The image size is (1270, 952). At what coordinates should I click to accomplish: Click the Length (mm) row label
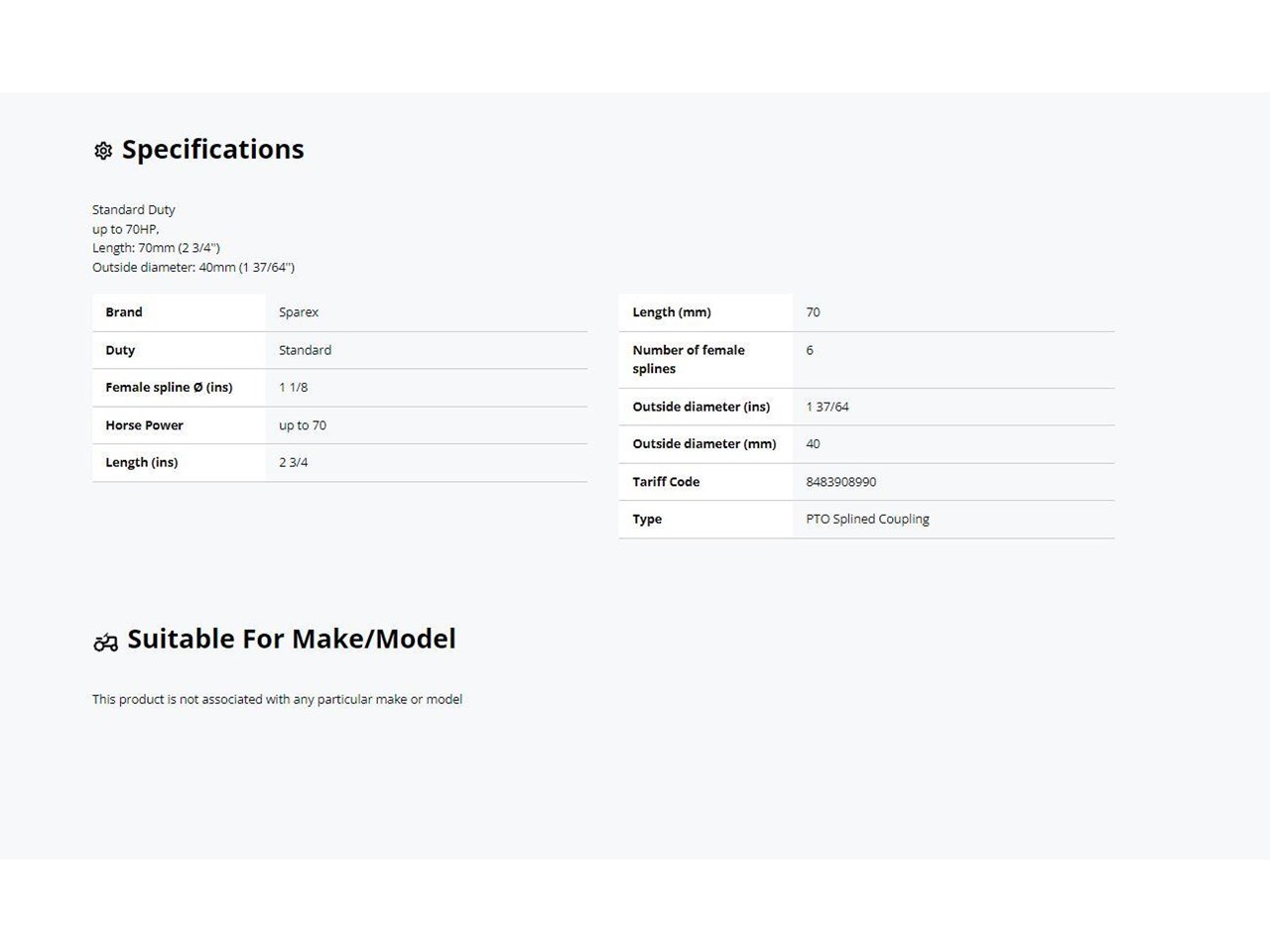pyautogui.click(x=672, y=312)
